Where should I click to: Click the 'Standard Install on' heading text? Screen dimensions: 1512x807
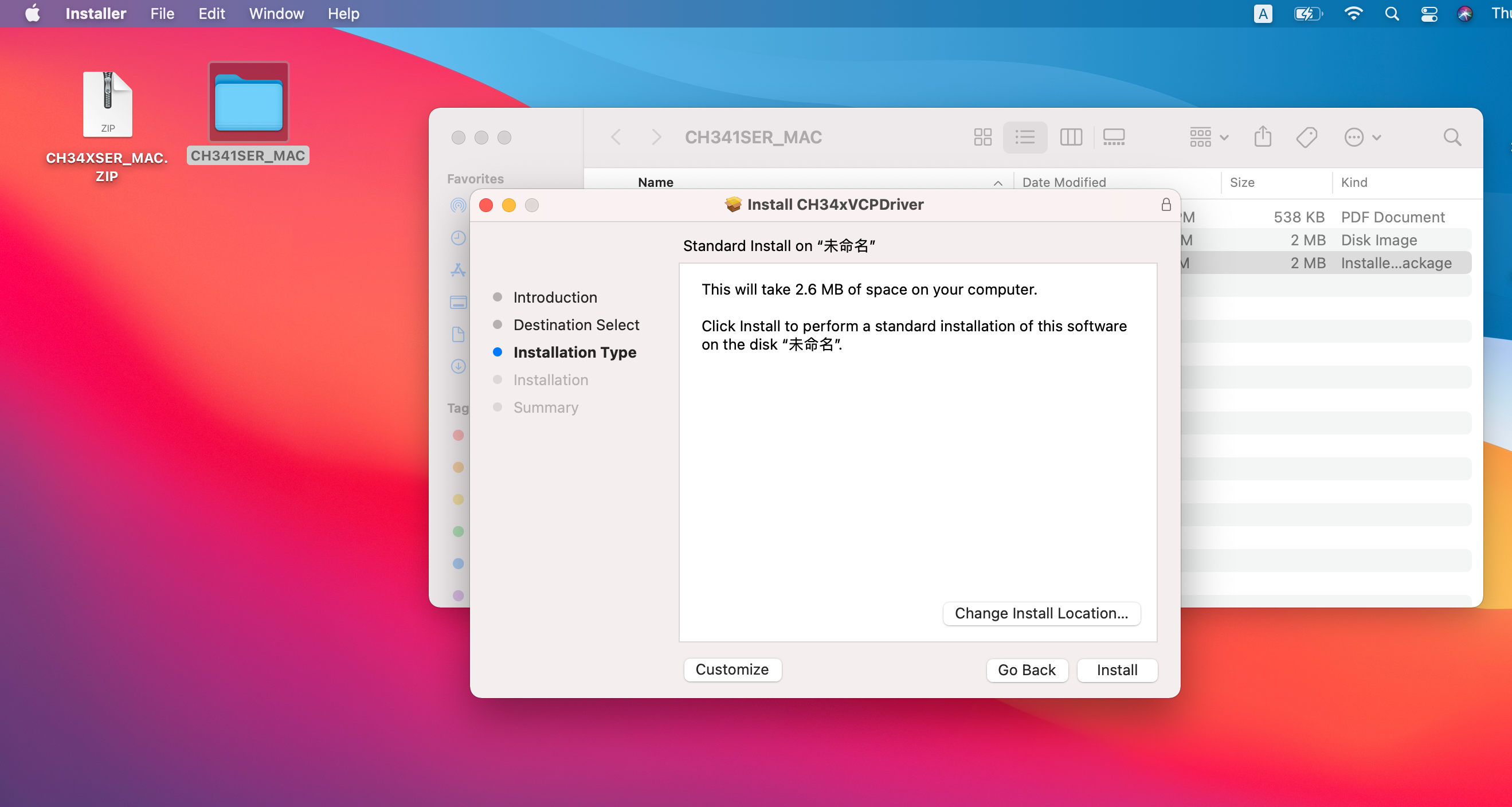pyautogui.click(x=778, y=245)
